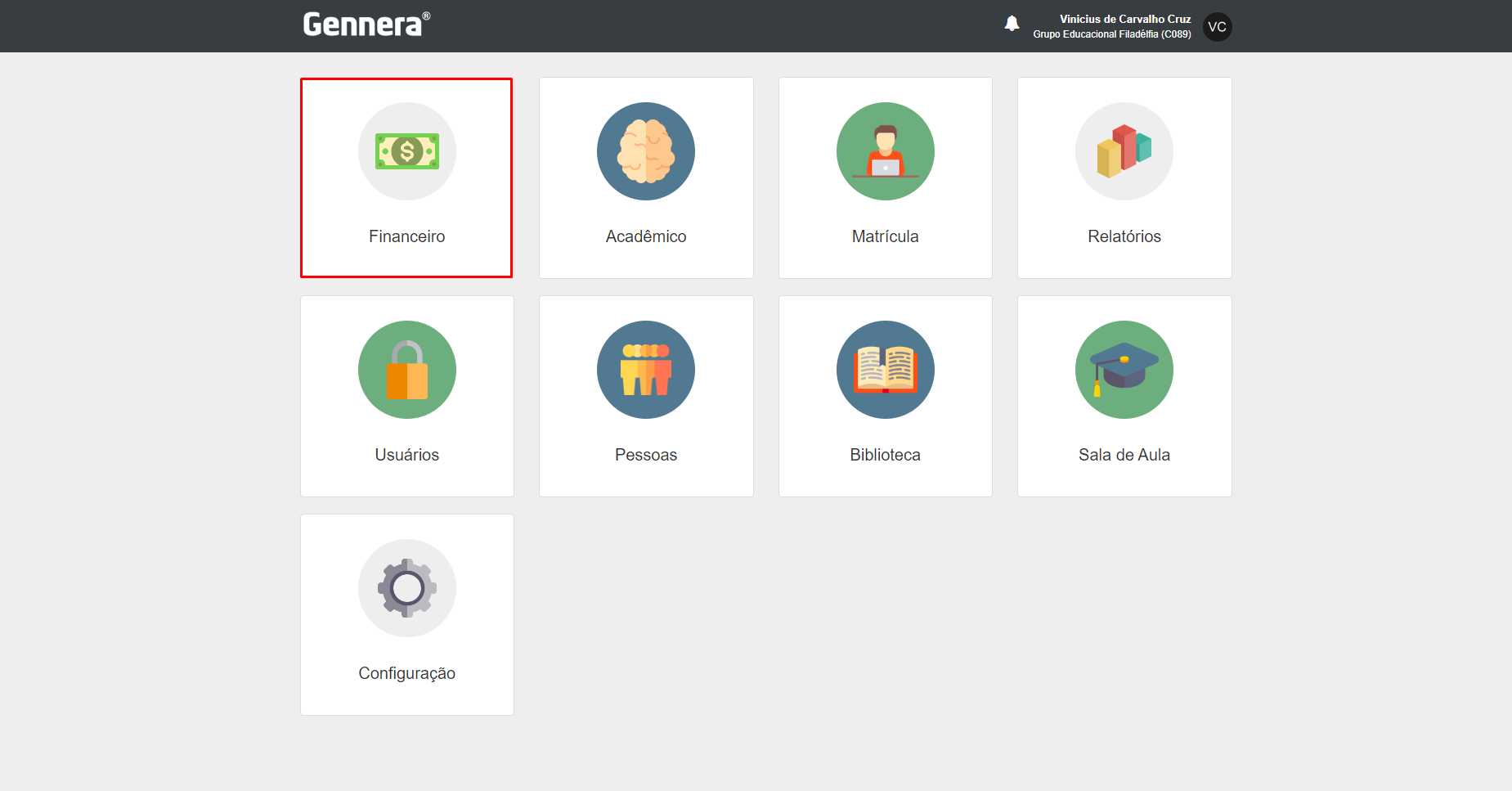Click the Usuários padlock icon
The height and width of the screenshot is (791, 1512).
pos(406,370)
